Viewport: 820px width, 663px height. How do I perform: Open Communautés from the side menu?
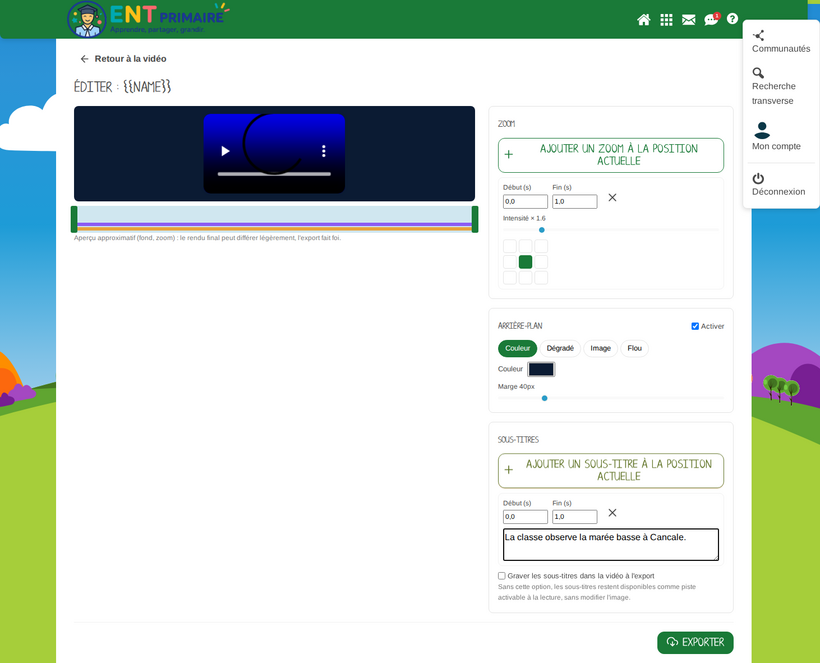pyautogui.click(x=781, y=42)
